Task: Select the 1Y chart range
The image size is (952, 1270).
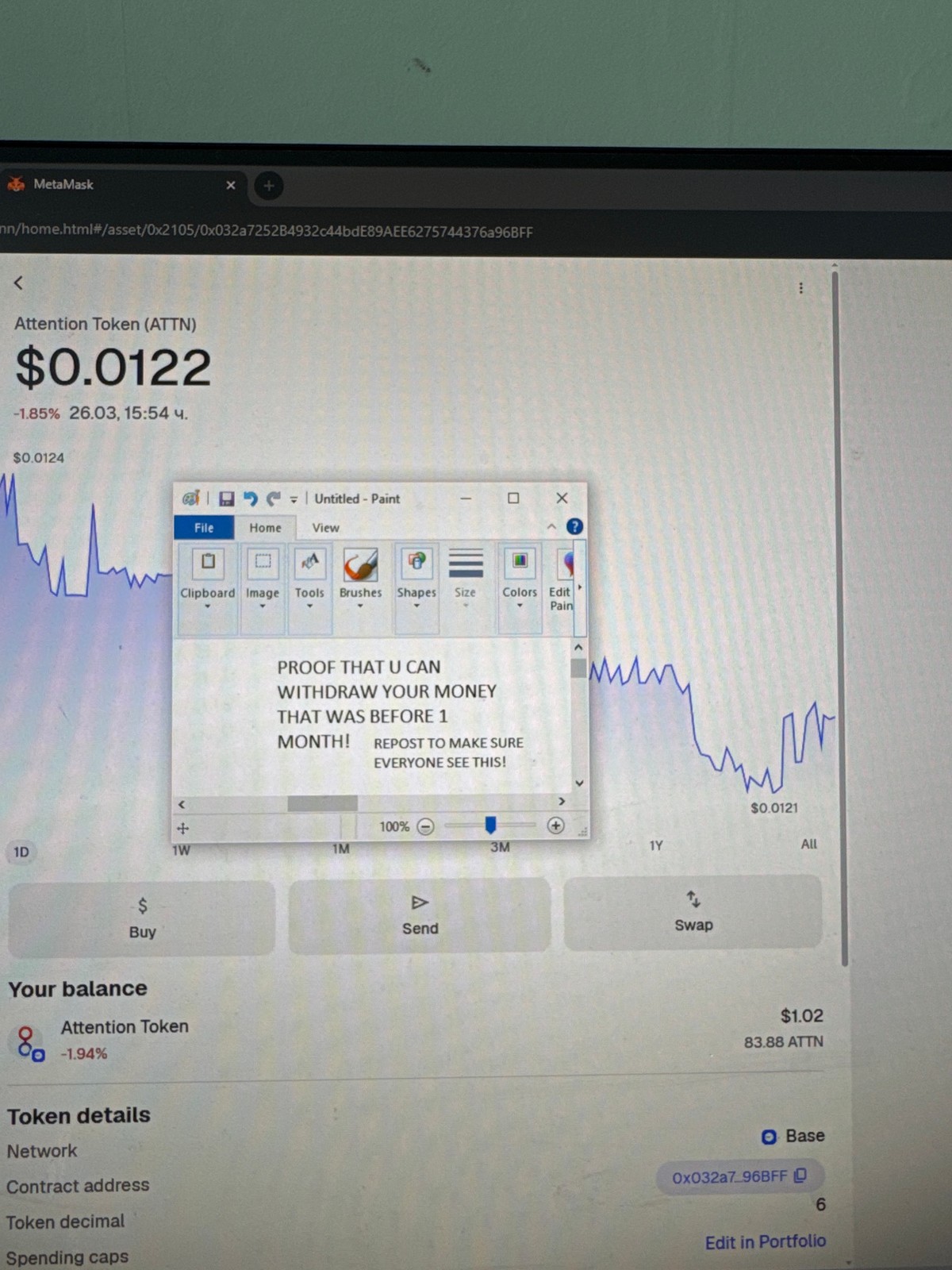Action: 656,846
